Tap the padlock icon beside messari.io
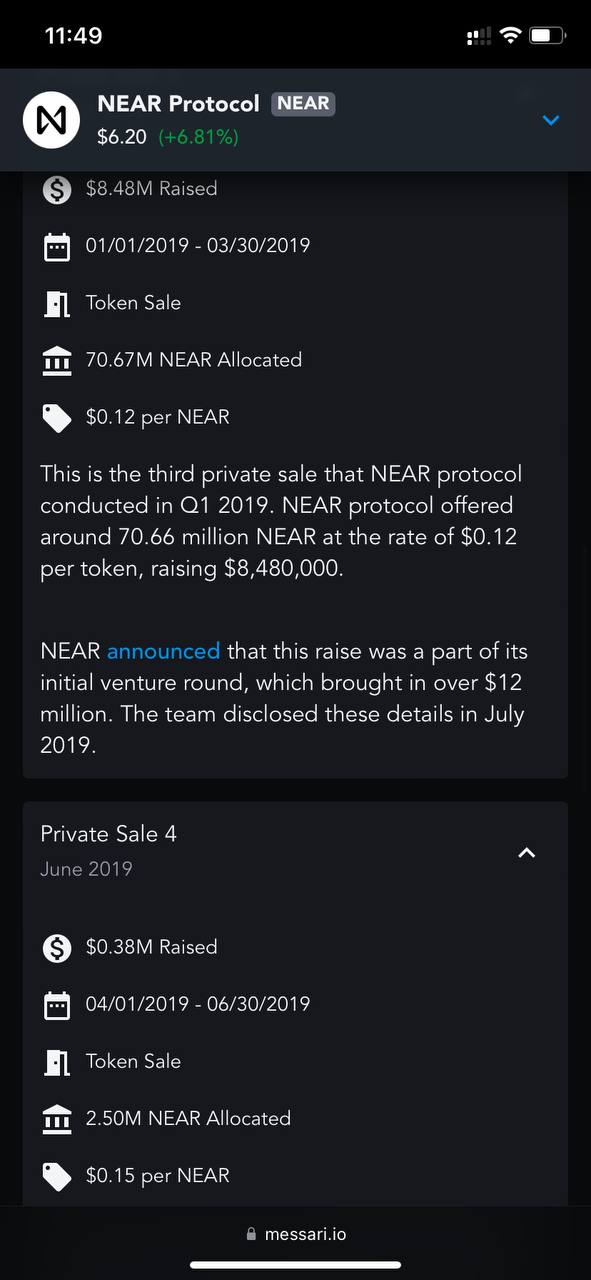This screenshot has height=1280, width=591. pos(251,1234)
